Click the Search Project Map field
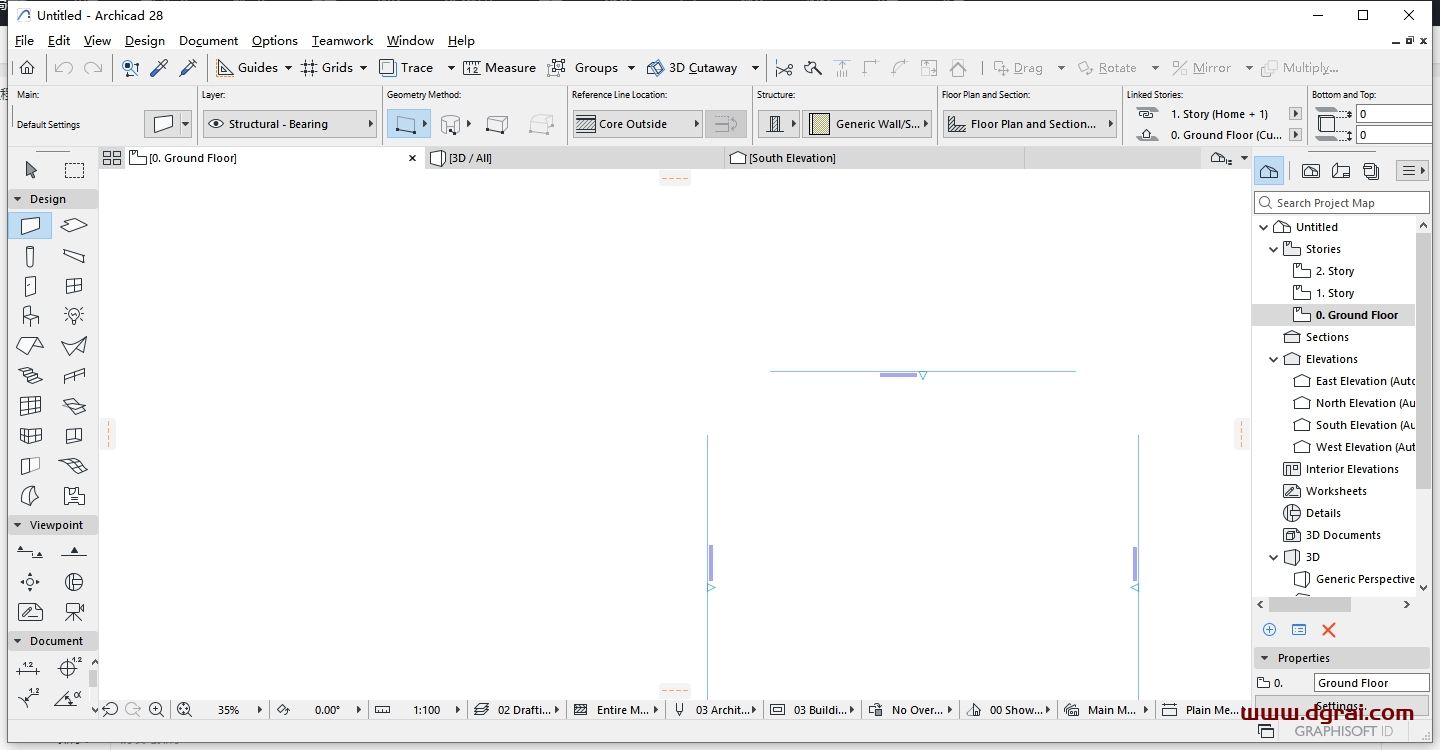 pos(1342,203)
